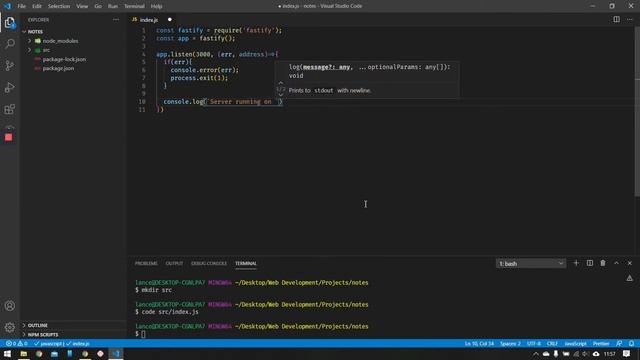Open the Source Control view
The height and width of the screenshot is (360, 640).
(x=10, y=65)
